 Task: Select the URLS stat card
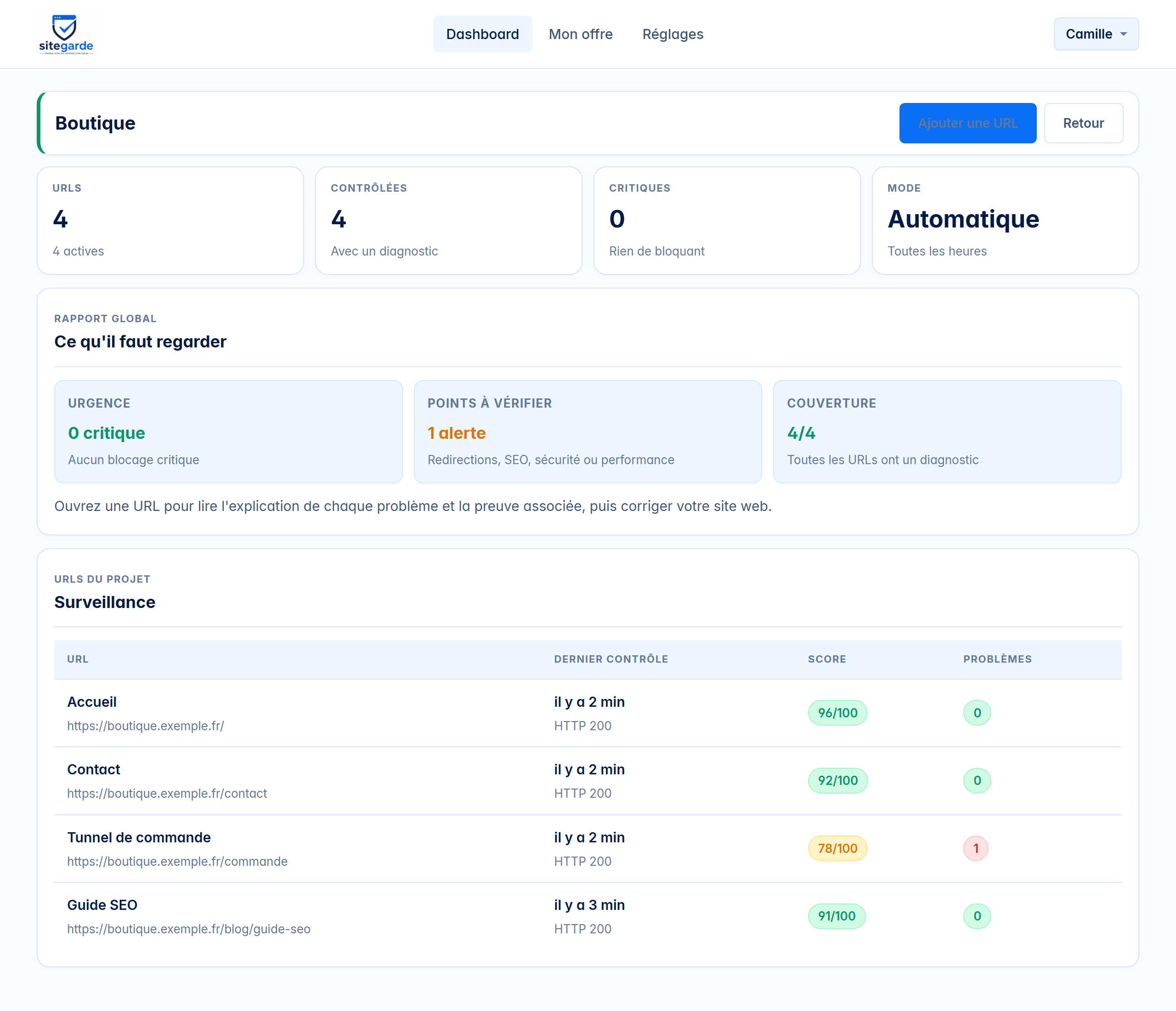(x=170, y=220)
